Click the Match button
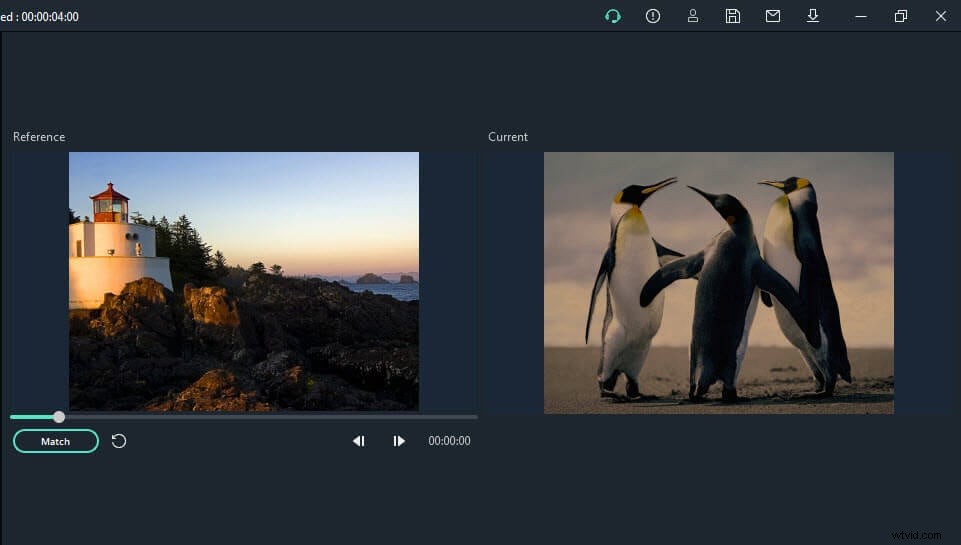The height and width of the screenshot is (545, 961). click(x=56, y=441)
